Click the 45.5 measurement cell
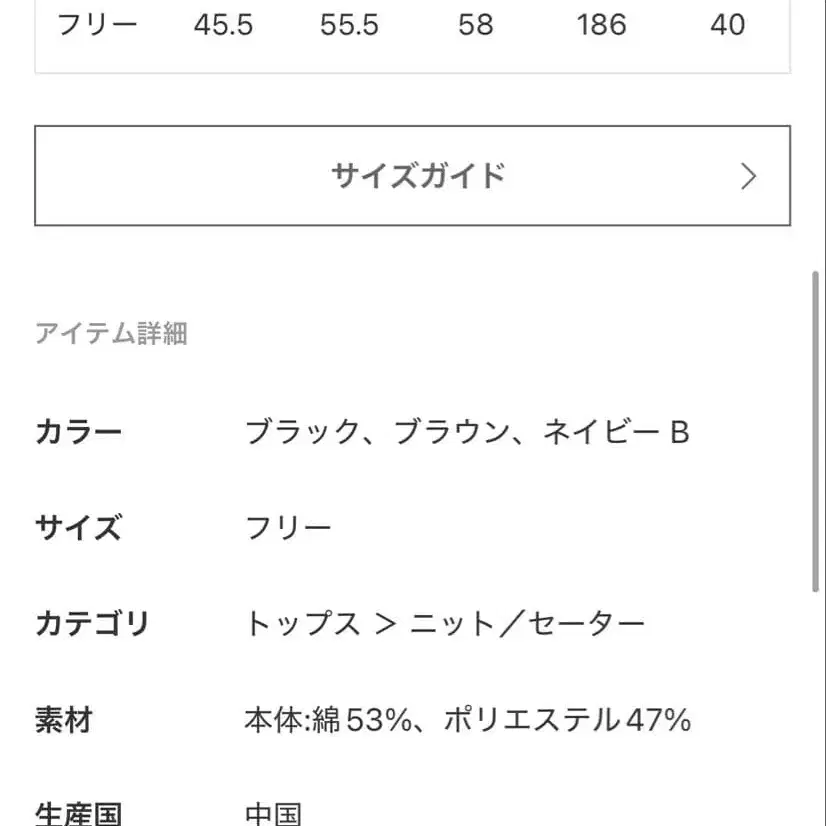Viewport: 826px width, 826px height. (223, 26)
